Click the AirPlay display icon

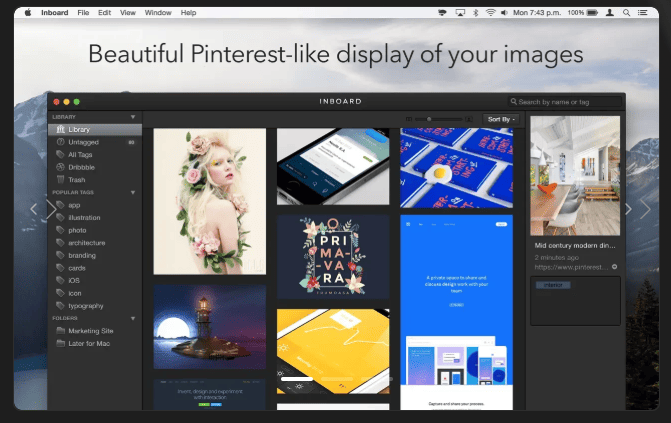(x=460, y=13)
